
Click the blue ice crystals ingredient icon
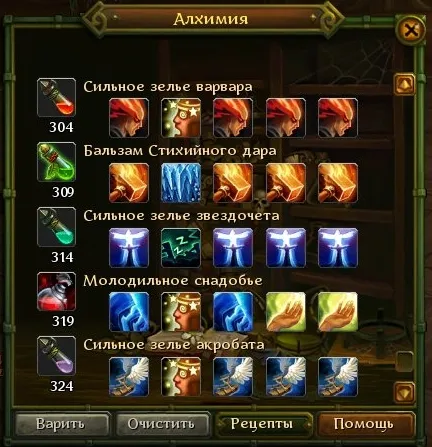181,183
